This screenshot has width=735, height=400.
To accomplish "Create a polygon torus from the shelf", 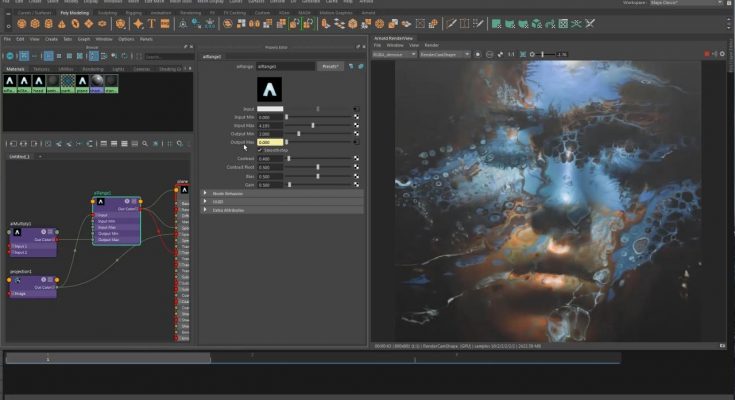I will coord(75,23).
